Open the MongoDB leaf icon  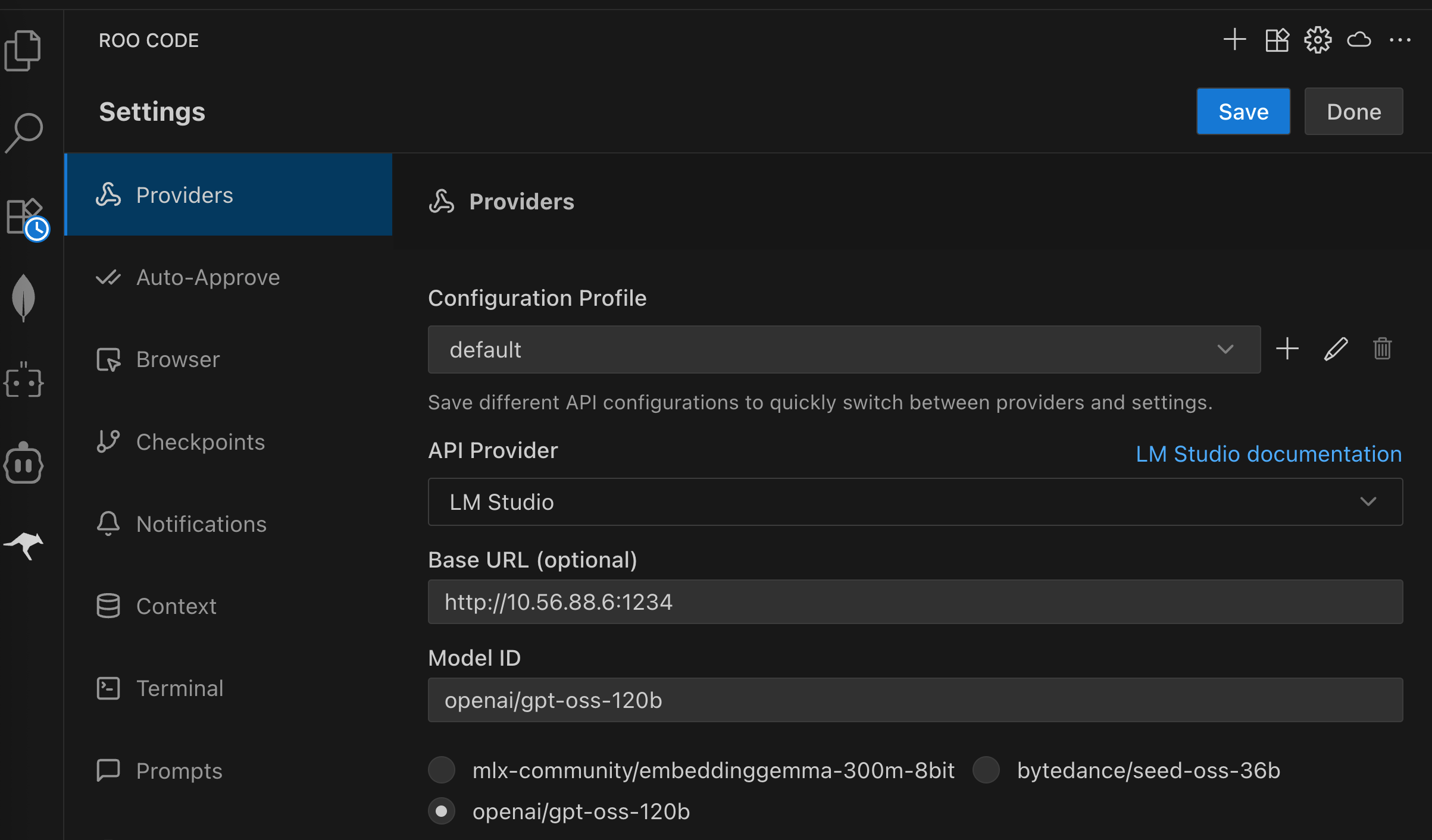(x=24, y=297)
